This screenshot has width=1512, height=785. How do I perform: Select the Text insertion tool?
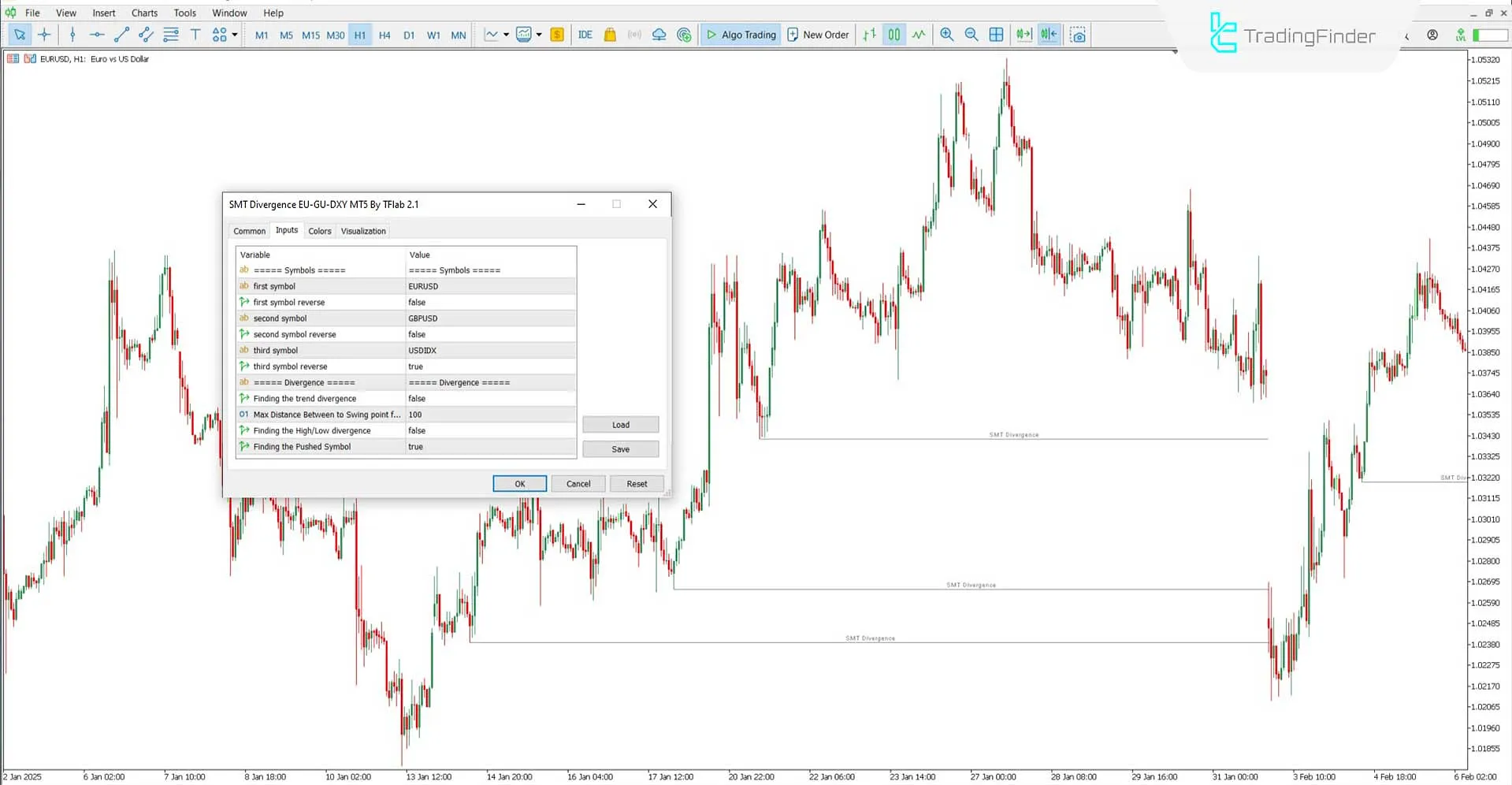click(195, 35)
